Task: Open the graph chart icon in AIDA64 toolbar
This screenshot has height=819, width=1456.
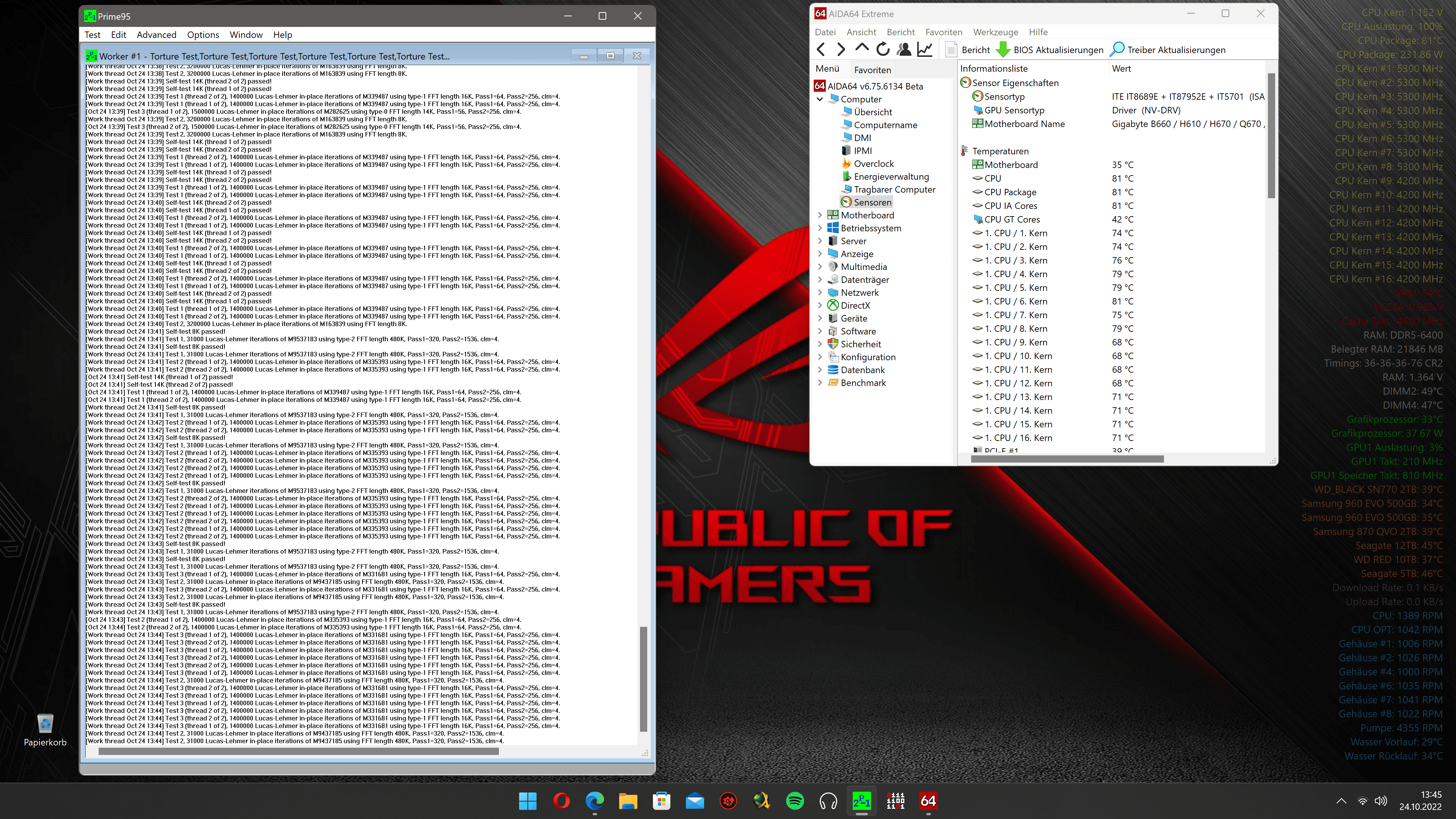Action: point(925,50)
